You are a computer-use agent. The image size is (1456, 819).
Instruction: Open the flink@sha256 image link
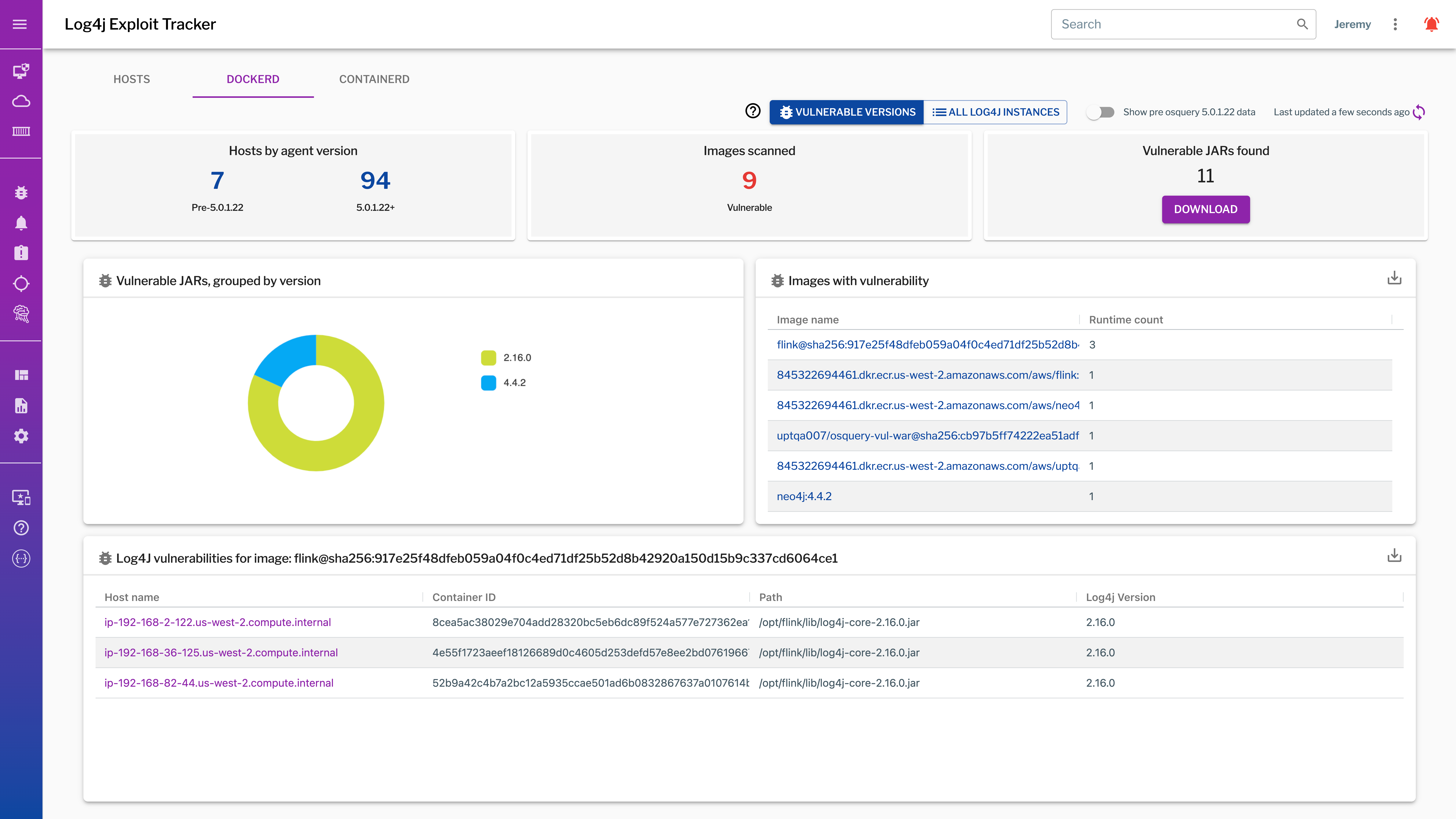[x=927, y=345]
